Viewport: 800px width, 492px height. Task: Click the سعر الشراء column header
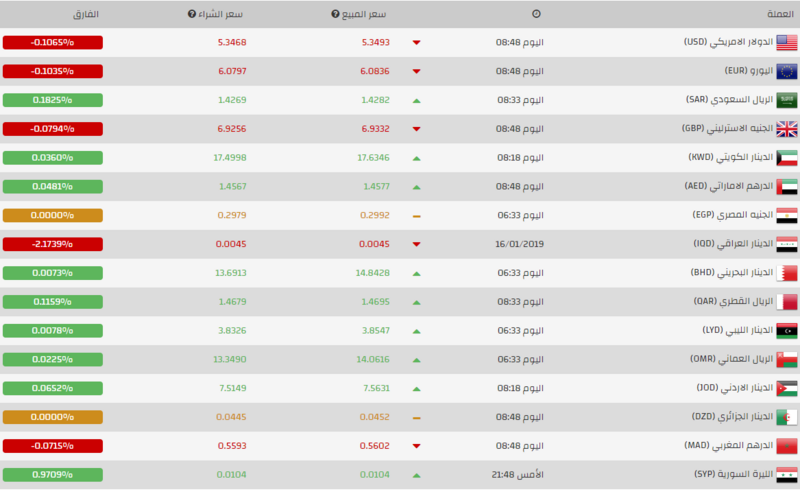pos(220,14)
